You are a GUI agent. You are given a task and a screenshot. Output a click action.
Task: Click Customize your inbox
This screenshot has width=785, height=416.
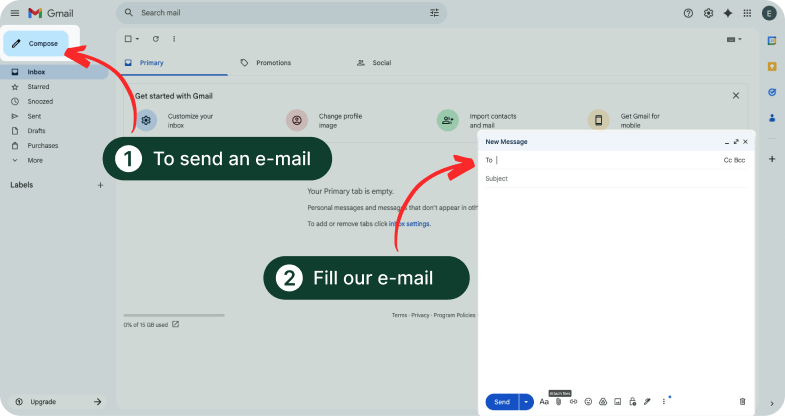coord(176,121)
